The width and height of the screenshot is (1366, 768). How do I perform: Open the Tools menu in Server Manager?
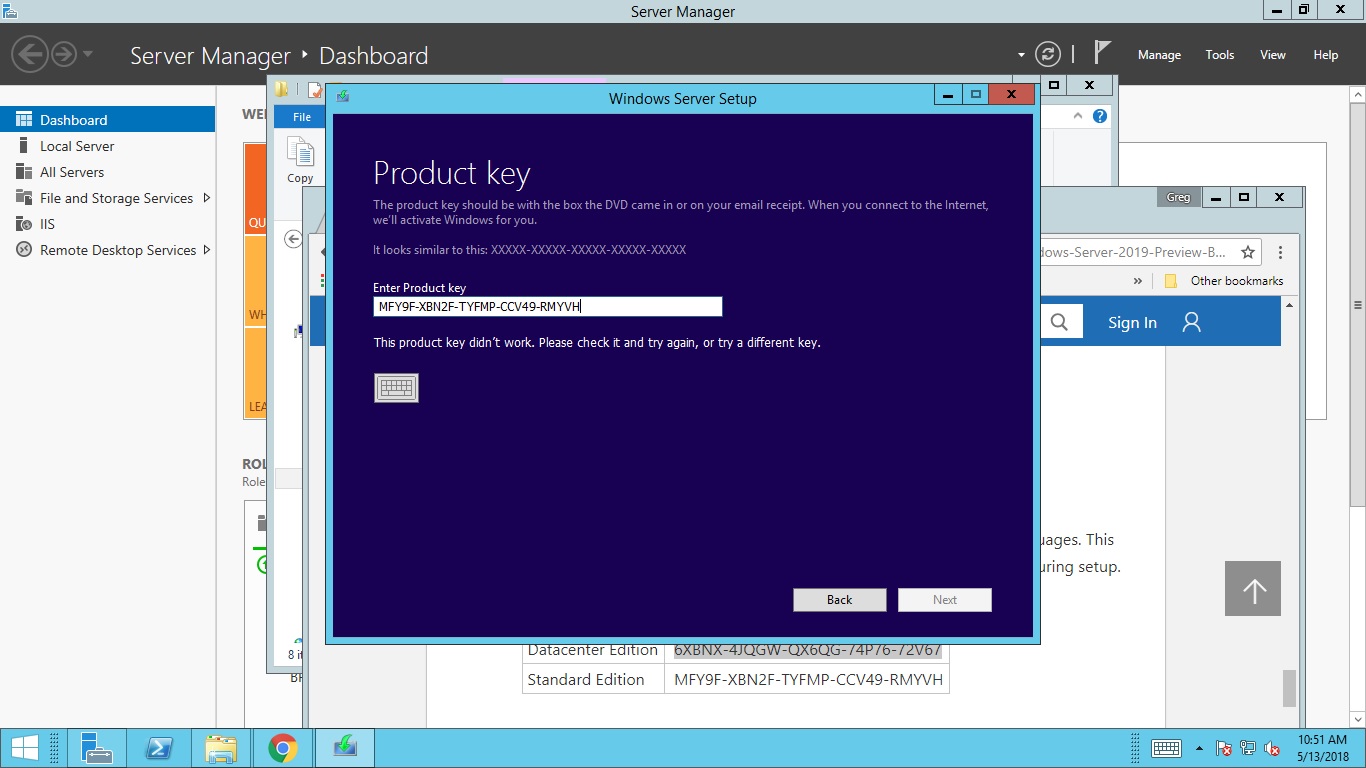[x=1219, y=55]
